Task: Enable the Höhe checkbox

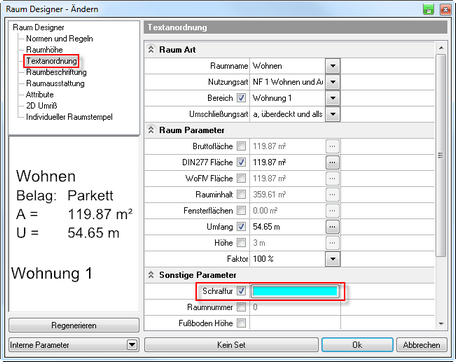Action: (241, 243)
